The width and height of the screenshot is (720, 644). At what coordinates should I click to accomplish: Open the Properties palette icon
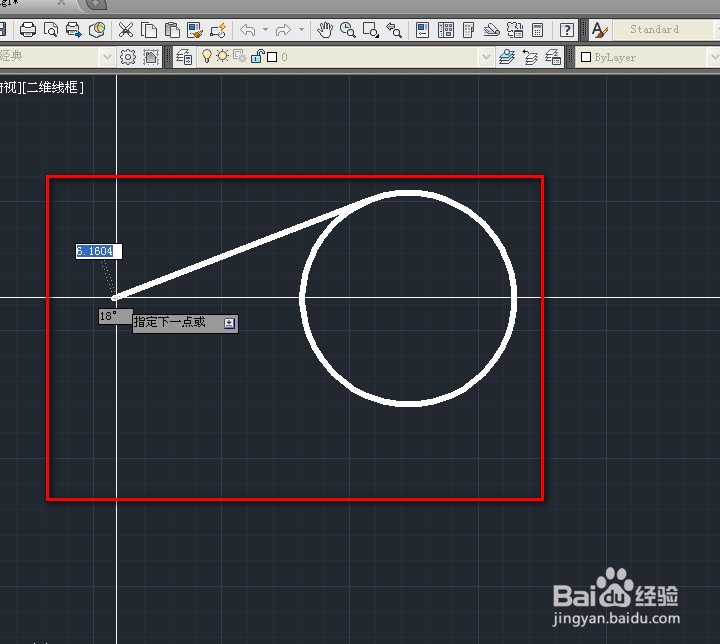[422, 30]
